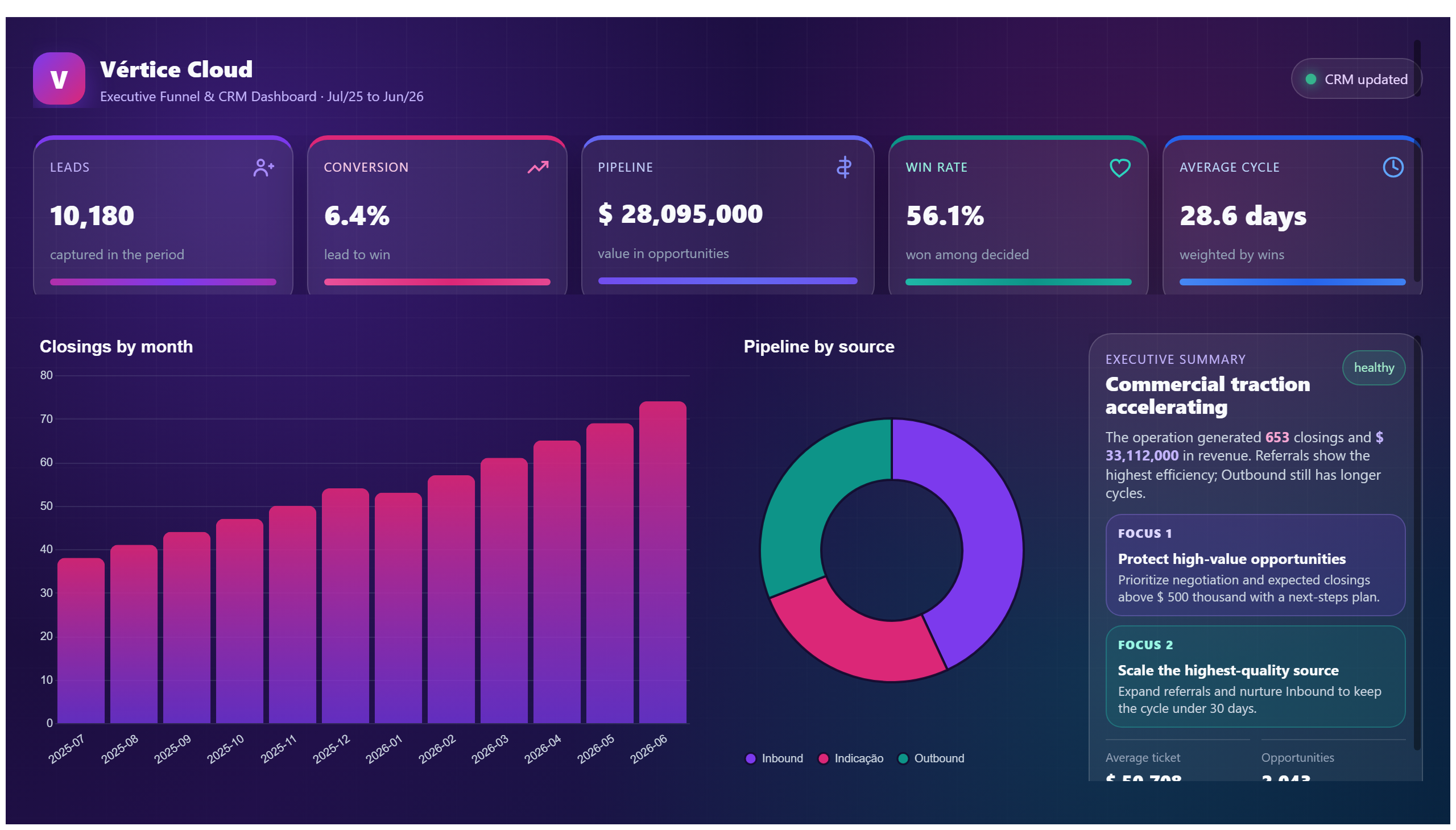Click the green CRM status dot
Screen dimensions: 1456x830
click(1310, 79)
